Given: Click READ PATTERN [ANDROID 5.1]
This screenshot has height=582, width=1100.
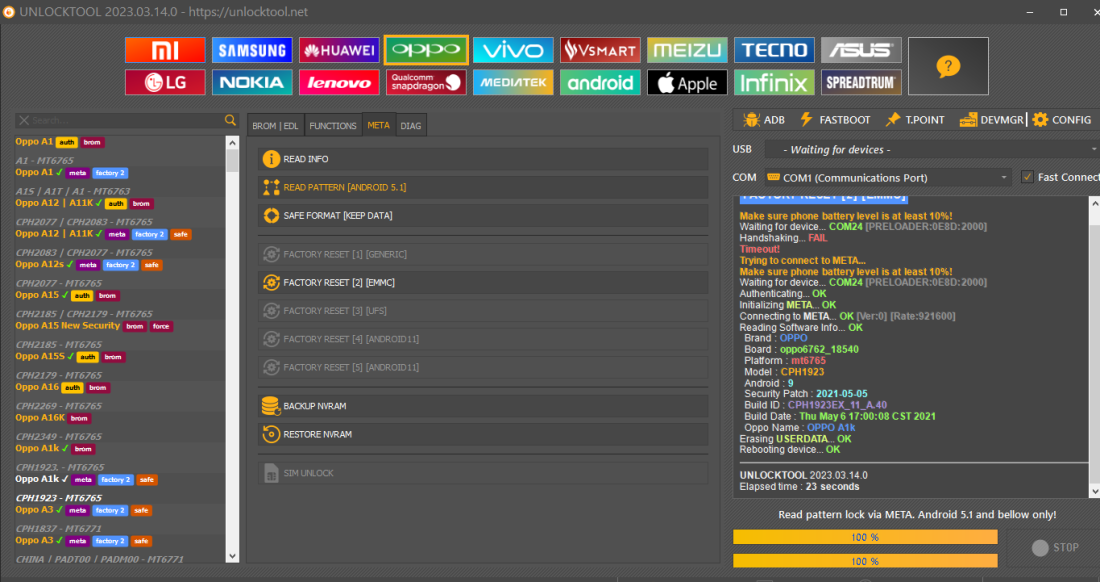Looking at the screenshot, I should click(x=483, y=187).
